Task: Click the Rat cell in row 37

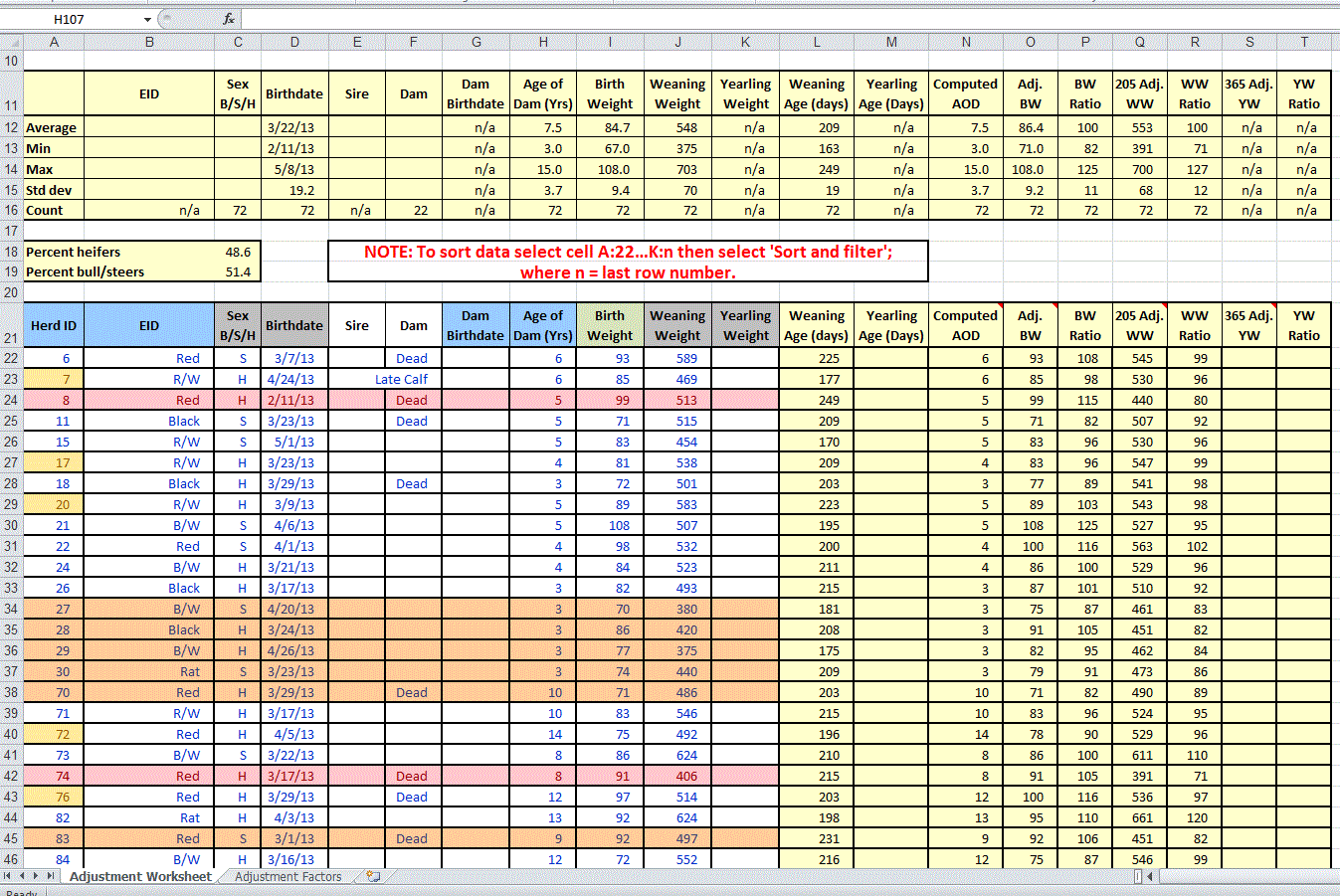Action: click(149, 671)
